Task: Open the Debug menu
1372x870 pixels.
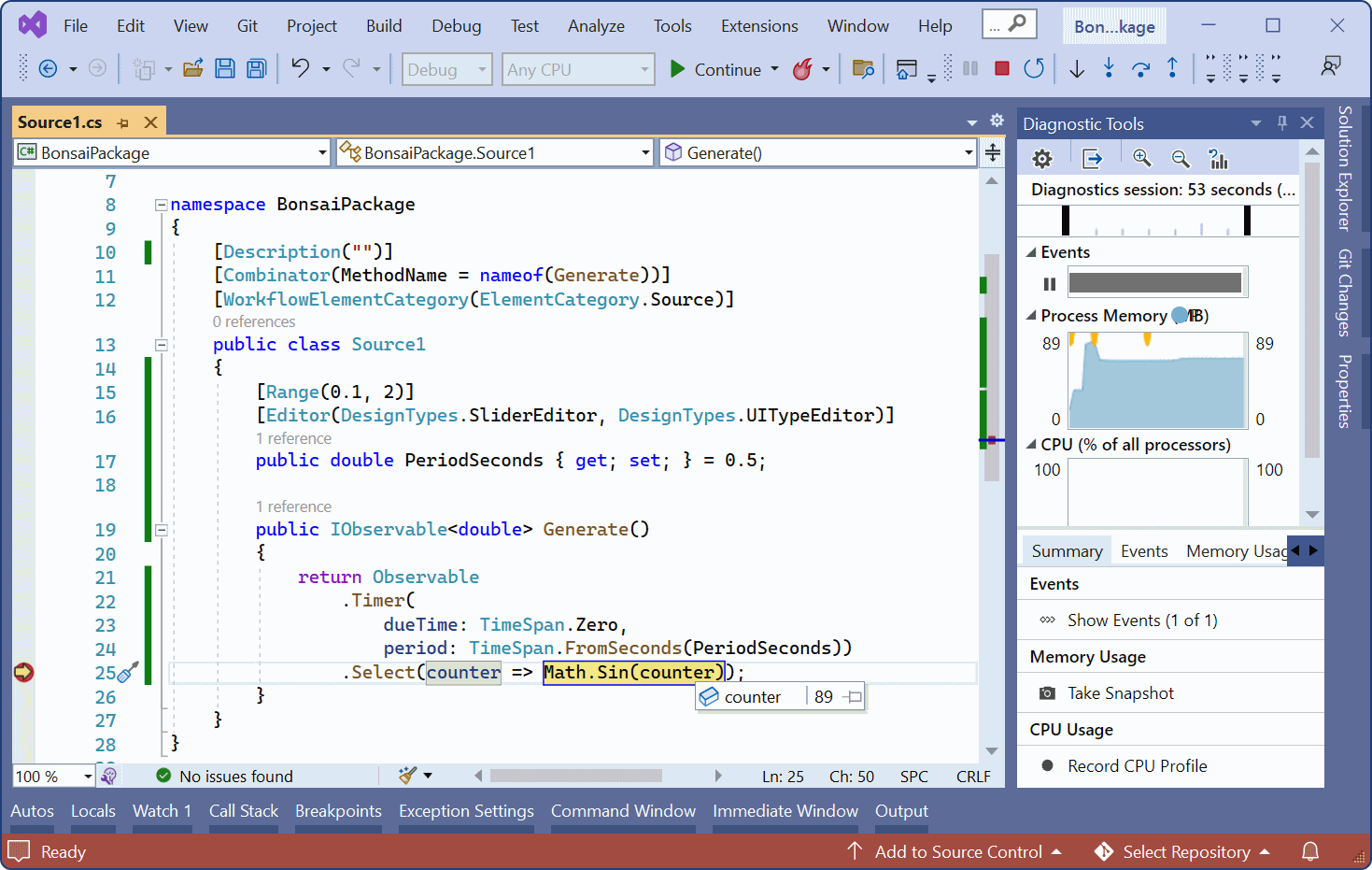Action: [x=457, y=26]
